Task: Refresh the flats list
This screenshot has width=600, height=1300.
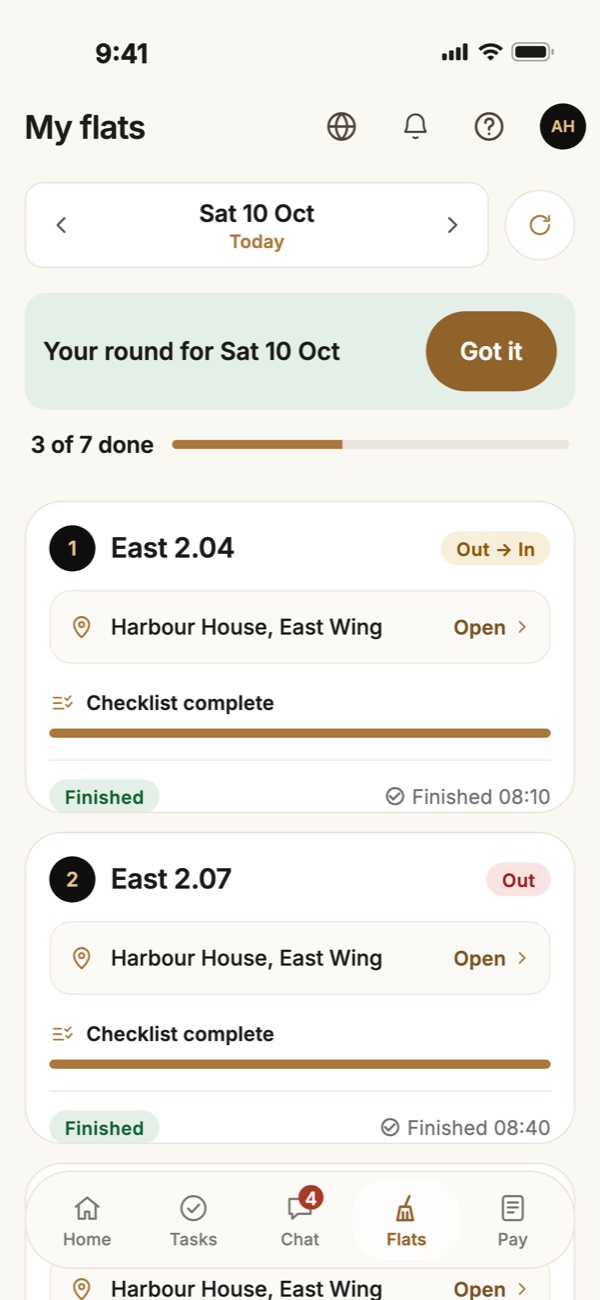Action: point(540,225)
